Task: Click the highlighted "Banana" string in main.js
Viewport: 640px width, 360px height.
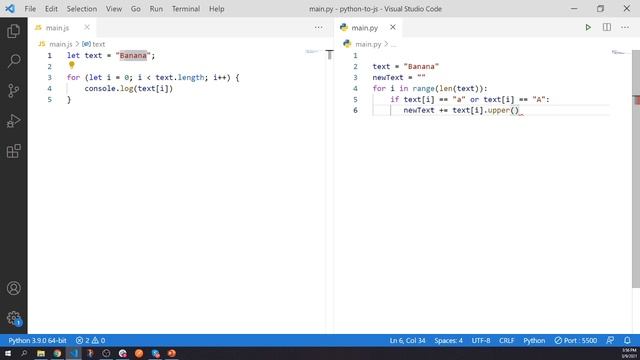Action: pos(133,56)
